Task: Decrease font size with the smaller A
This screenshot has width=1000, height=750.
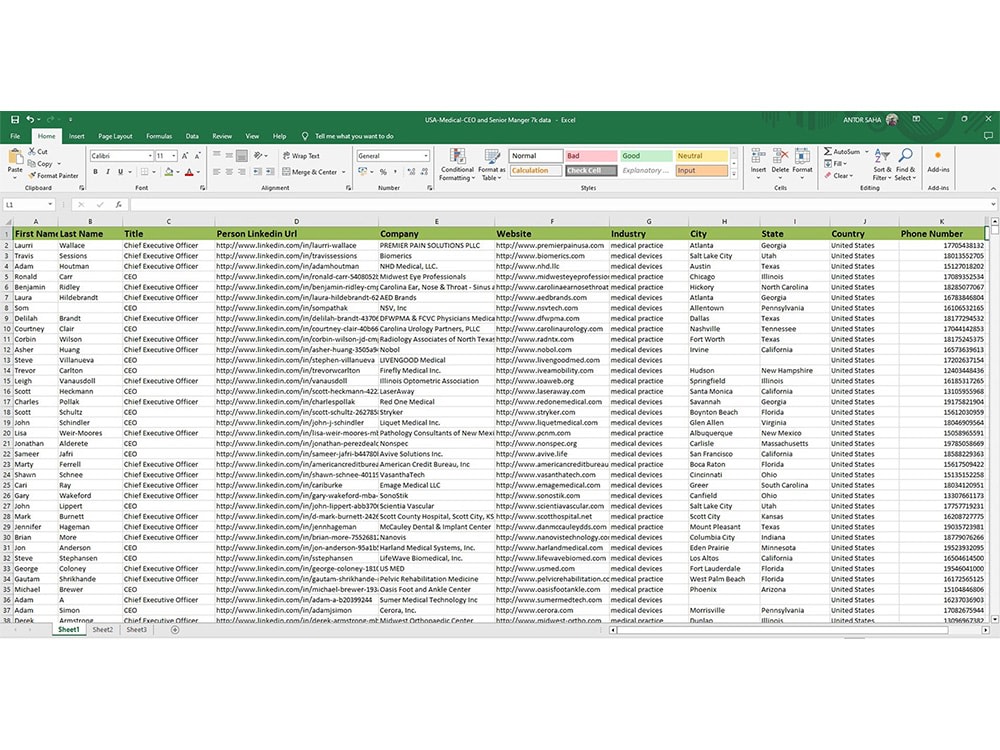Action: pos(198,156)
